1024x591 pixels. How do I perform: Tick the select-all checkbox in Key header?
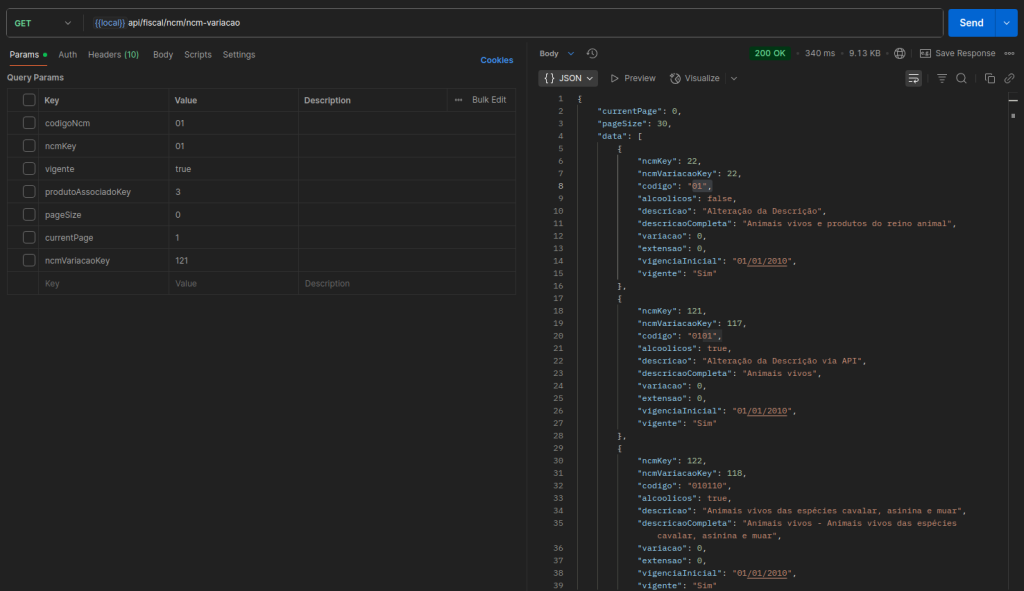[29, 100]
